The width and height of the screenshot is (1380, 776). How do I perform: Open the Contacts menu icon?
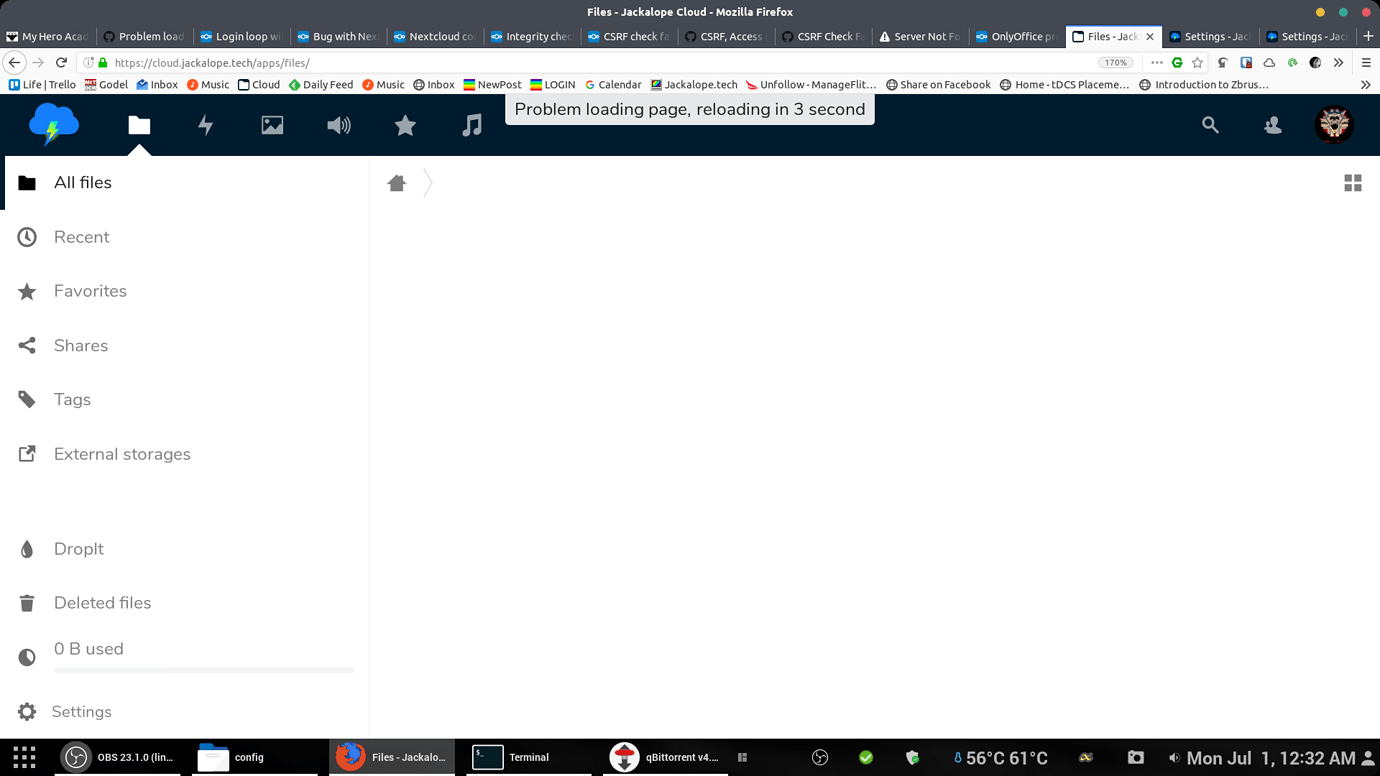tap(1272, 125)
